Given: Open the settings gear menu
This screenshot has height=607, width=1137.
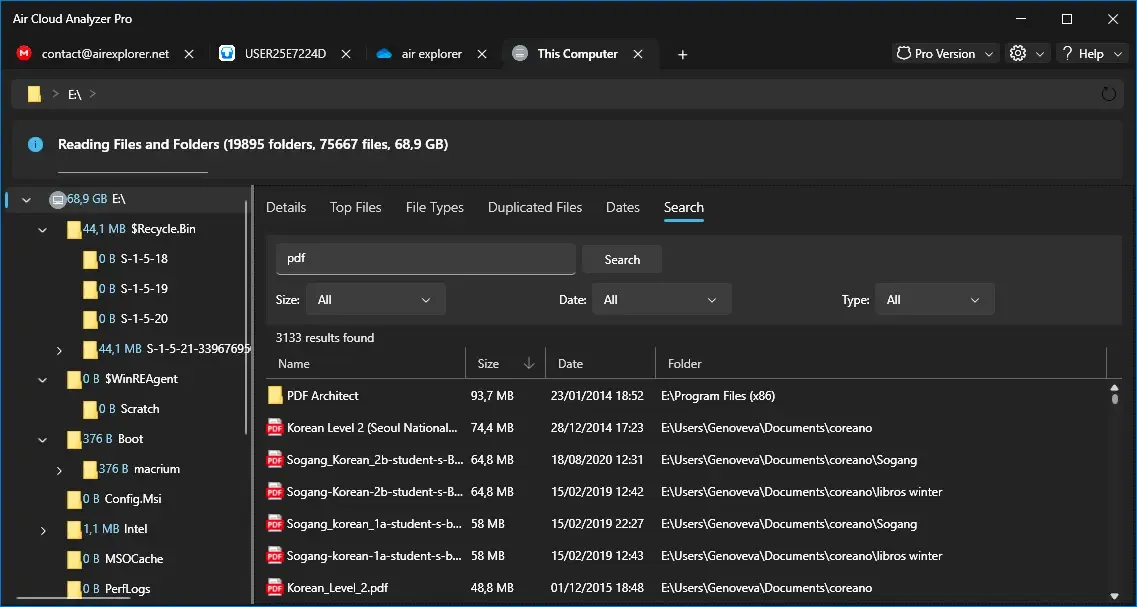Looking at the screenshot, I should coord(1027,54).
